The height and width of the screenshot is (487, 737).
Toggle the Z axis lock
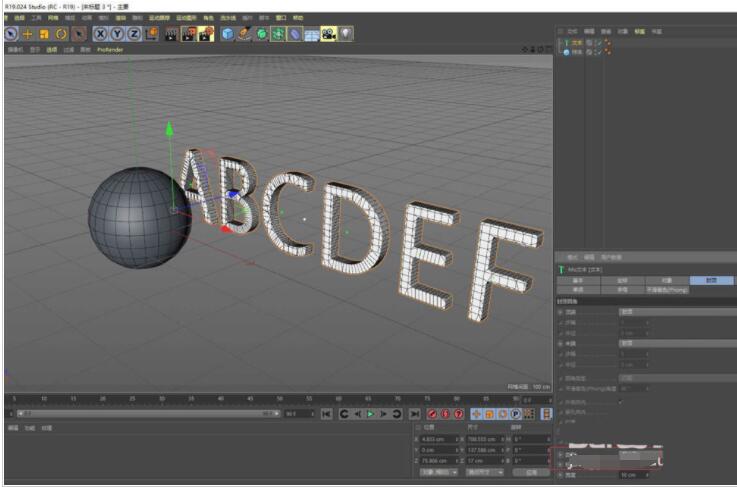(x=133, y=34)
